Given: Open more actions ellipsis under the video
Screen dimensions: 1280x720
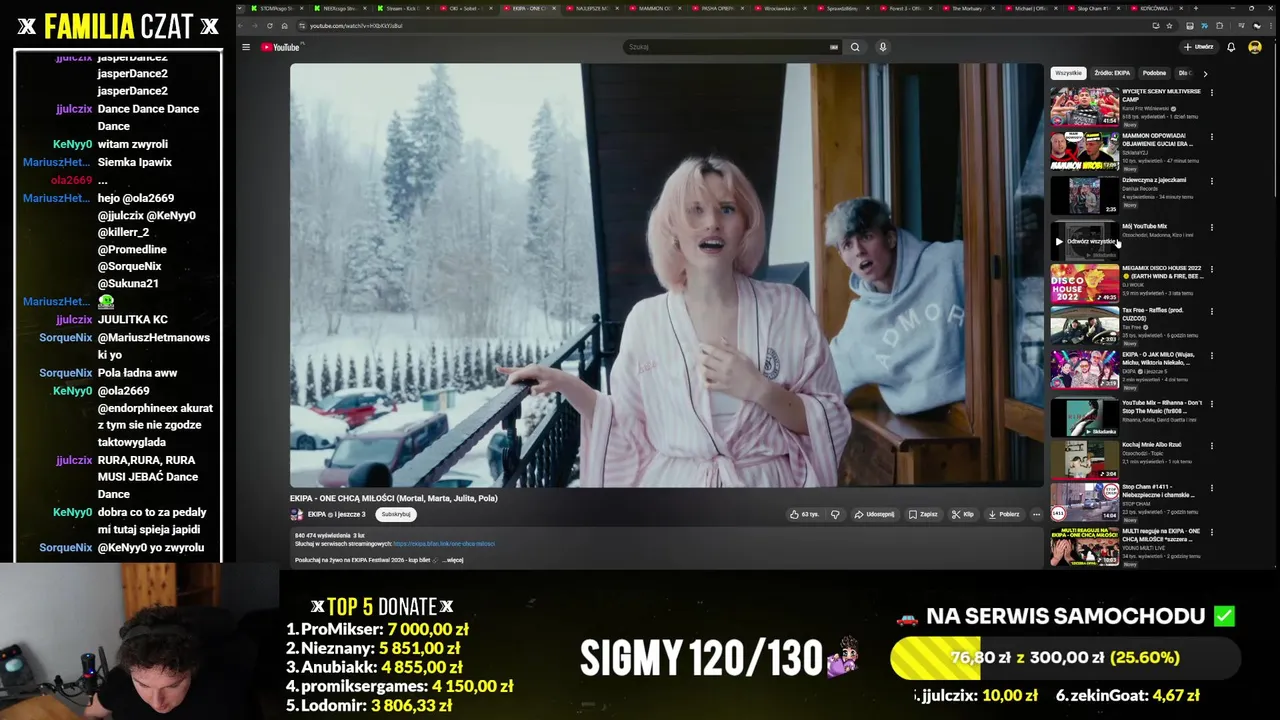Looking at the screenshot, I should click(x=1036, y=514).
